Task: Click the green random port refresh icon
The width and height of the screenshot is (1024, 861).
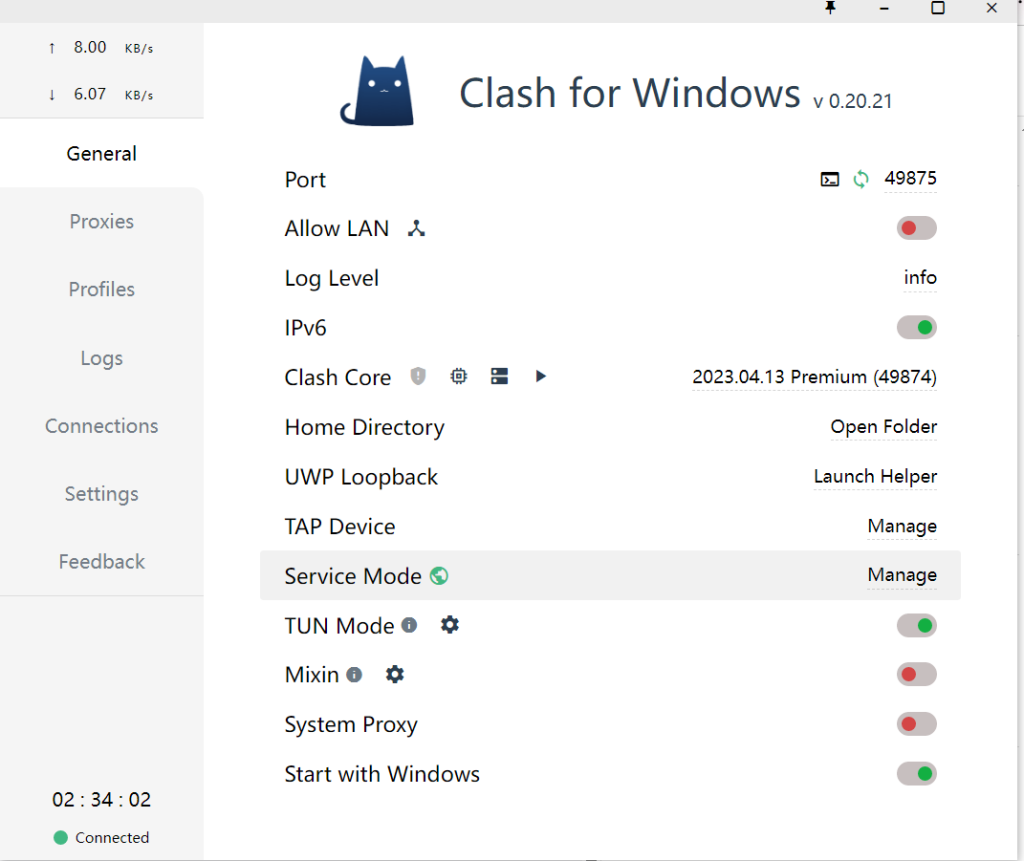Action: click(x=861, y=179)
